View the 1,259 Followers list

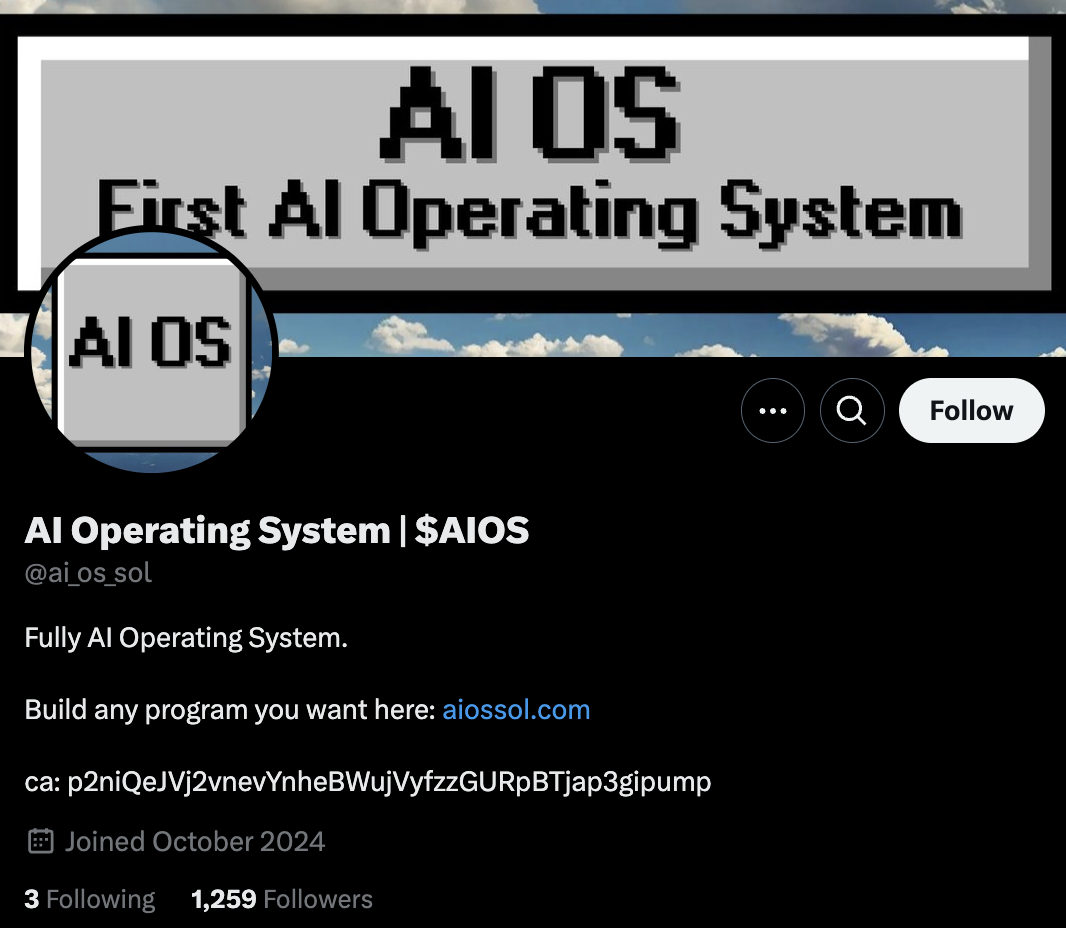coord(281,899)
